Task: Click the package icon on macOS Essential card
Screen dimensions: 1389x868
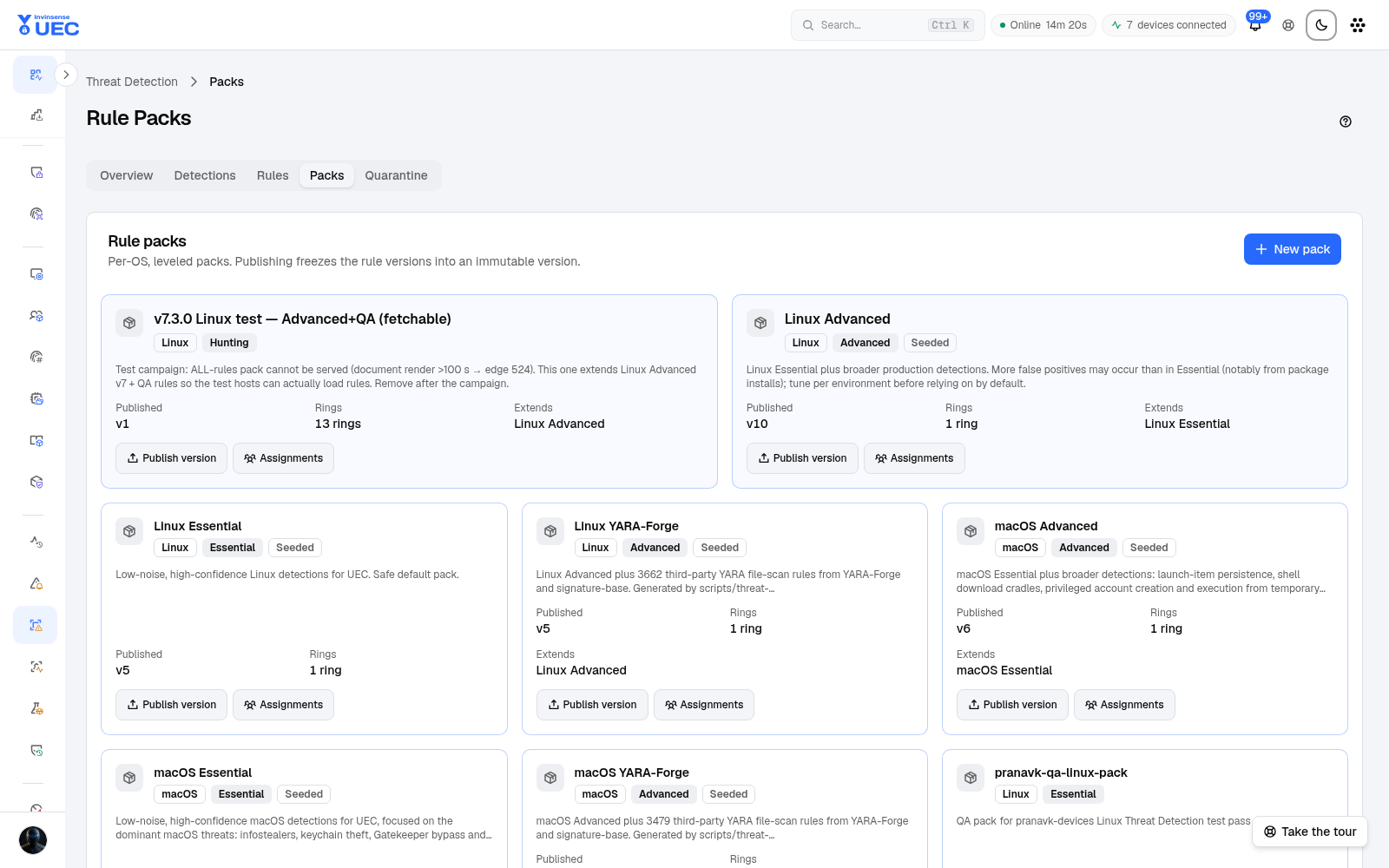Action: (129, 778)
